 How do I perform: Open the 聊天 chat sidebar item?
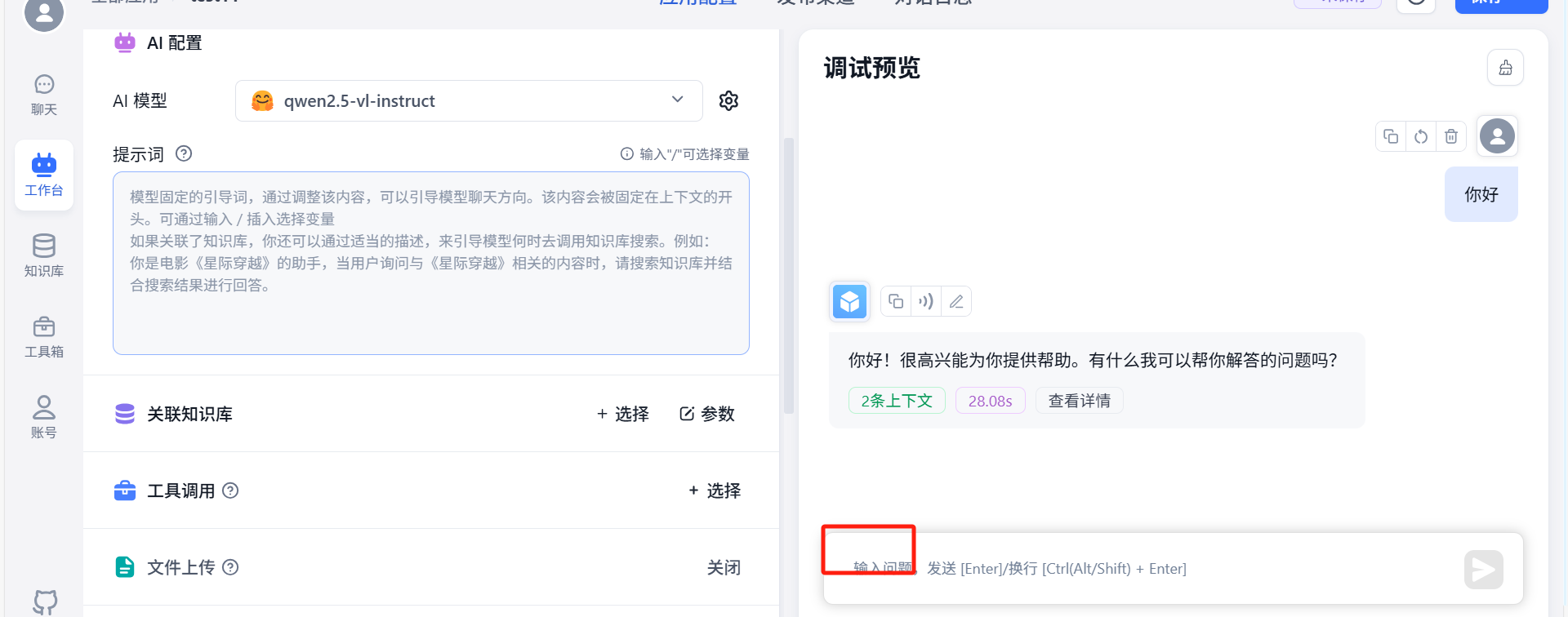pyautogui.click(x=44, y=95)
